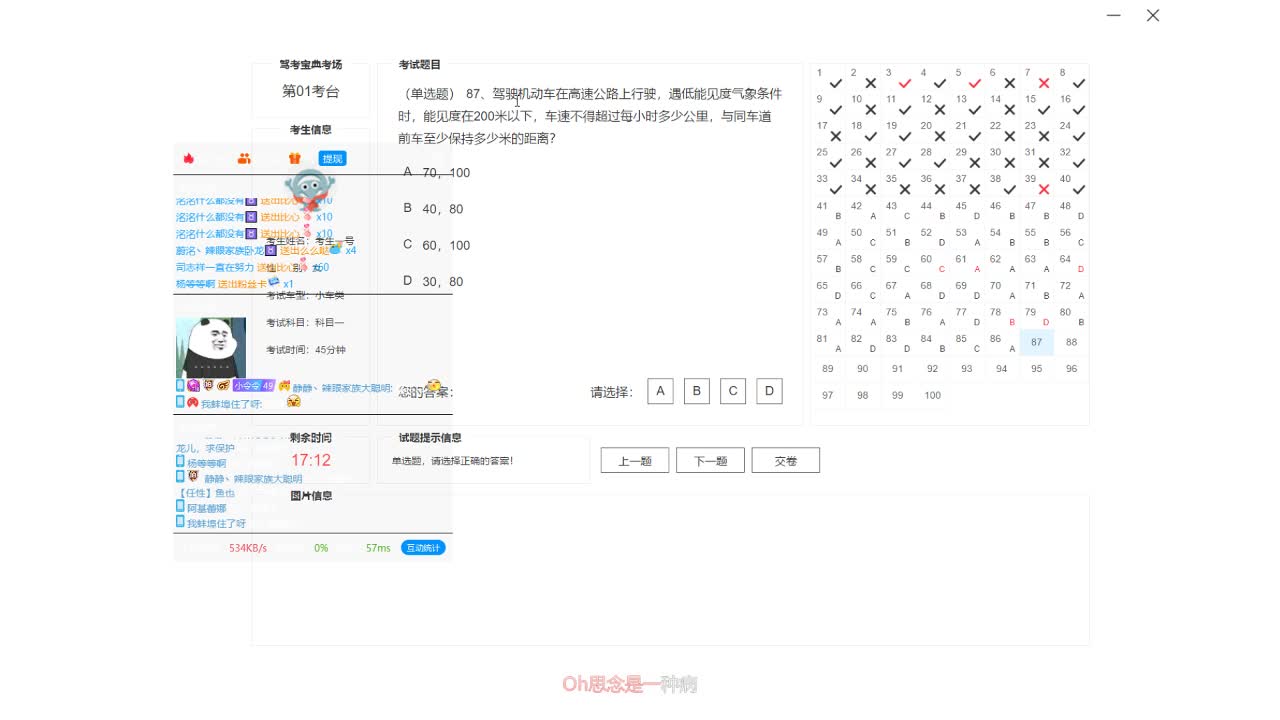Open the gift box icon in overlay
The height and width of the screenshot is (720, 1280).
click(294, 158)
